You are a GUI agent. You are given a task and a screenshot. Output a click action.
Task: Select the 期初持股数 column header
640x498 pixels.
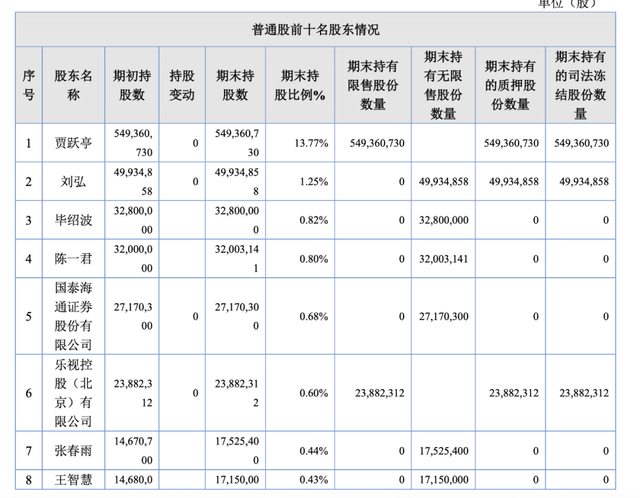tap(132, 85)
